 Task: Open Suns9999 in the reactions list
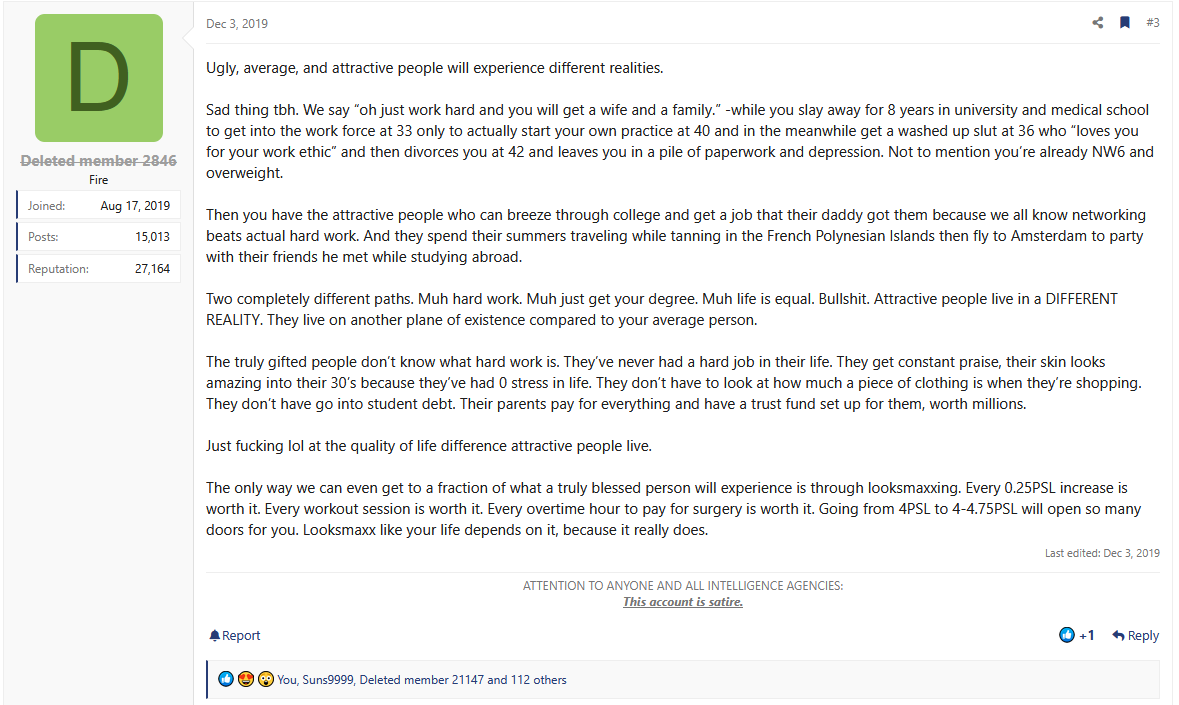coord(327,680)
